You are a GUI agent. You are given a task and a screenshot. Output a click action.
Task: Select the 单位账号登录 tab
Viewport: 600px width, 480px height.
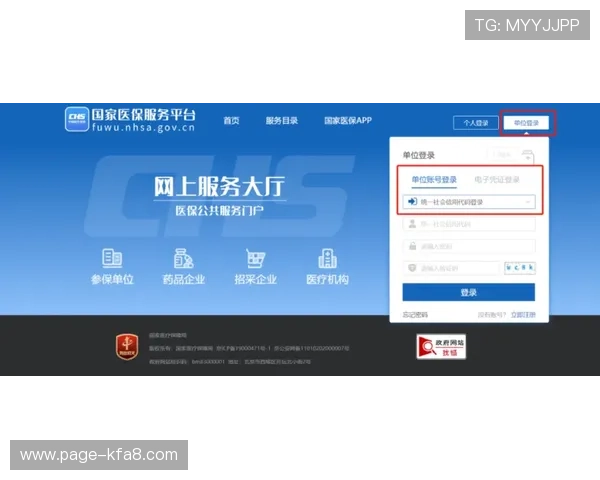coord(434,180)
